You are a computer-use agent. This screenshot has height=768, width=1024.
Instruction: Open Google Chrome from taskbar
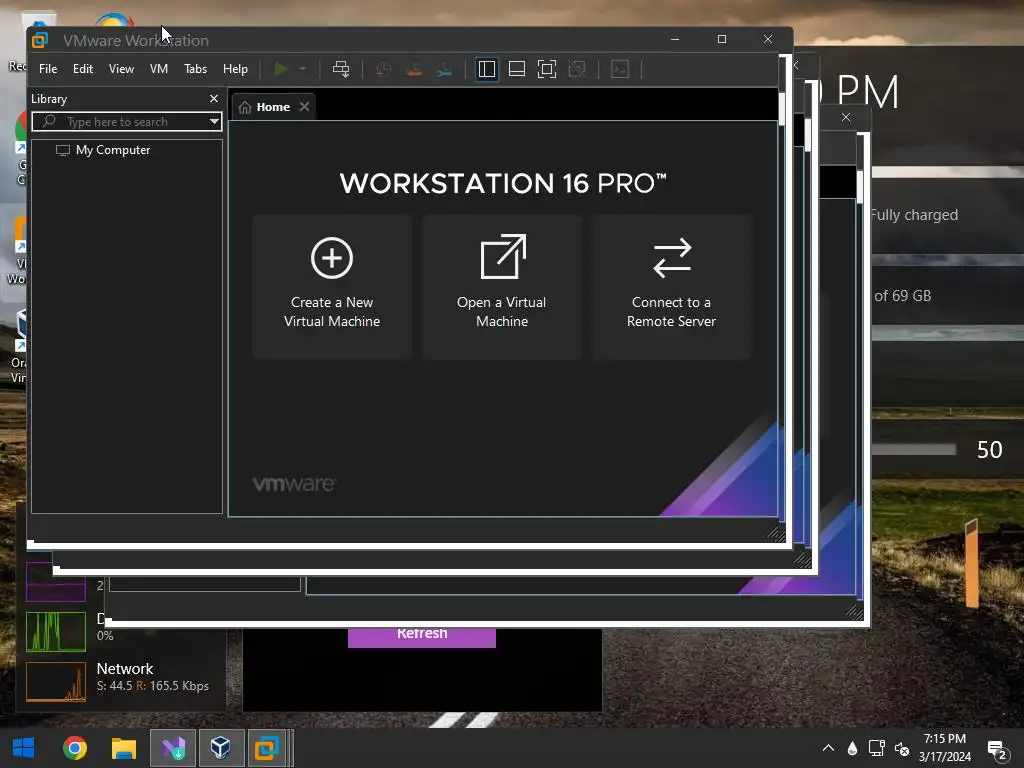[x=74, y=748]
